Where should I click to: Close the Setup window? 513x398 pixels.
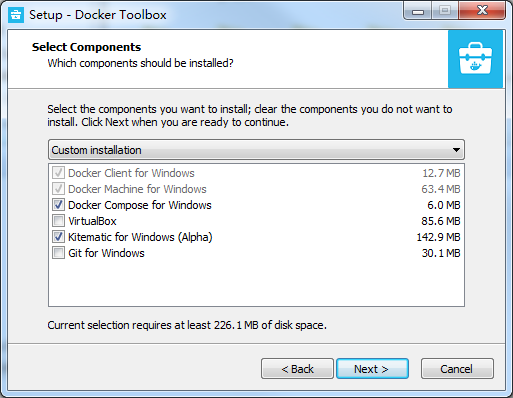tap(482, 11)
